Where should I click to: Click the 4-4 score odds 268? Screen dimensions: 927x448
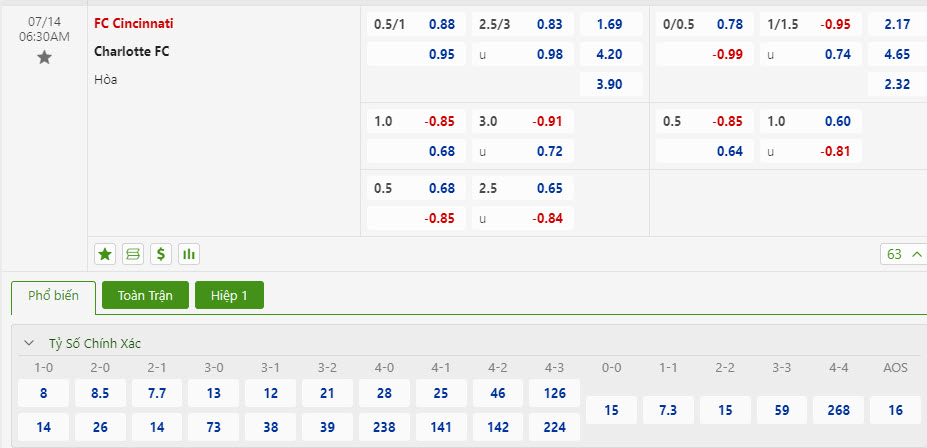coord(838,410)
